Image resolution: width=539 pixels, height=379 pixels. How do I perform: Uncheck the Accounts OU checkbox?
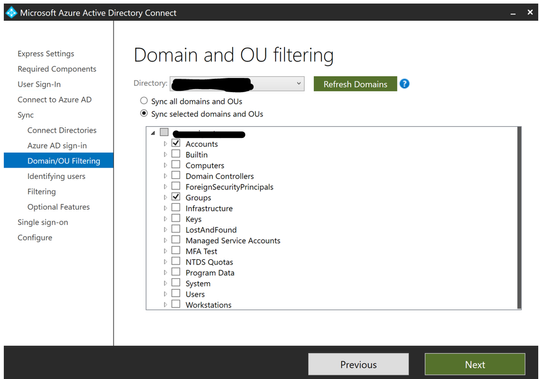(x=176, y=143)
